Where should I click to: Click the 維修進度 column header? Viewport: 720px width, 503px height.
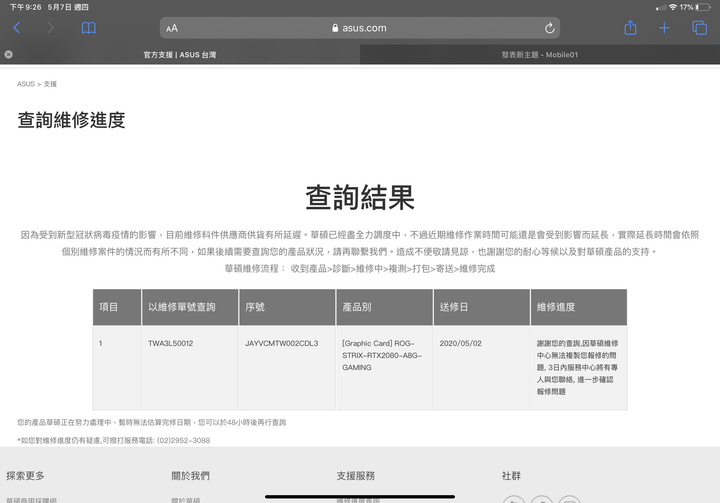[x=579, y=307]
